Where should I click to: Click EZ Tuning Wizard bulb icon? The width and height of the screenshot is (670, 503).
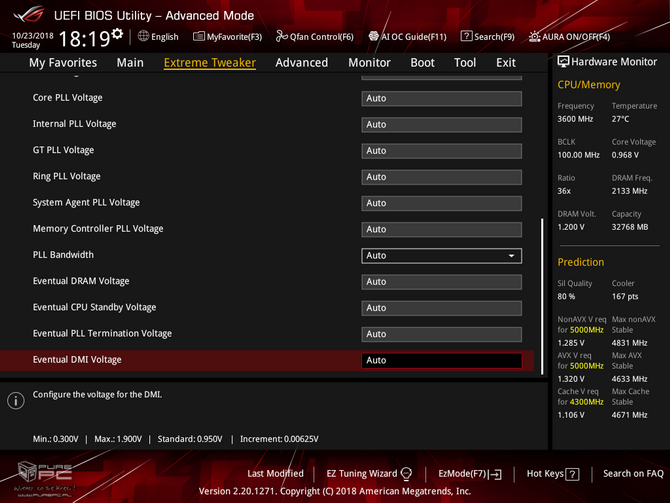tap(406, 474)
